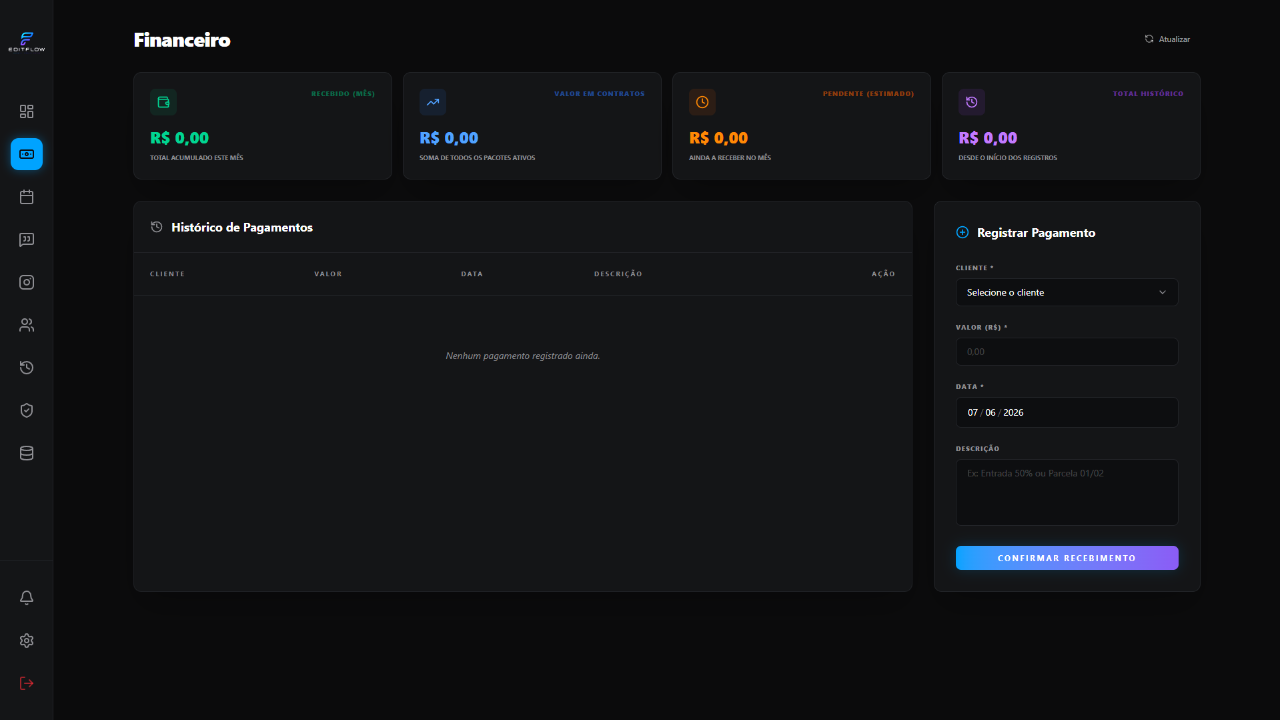Click the trending arrow icon on Contratos card
This screenshot has height=720, width=1280.
click(x=433, y=102)
